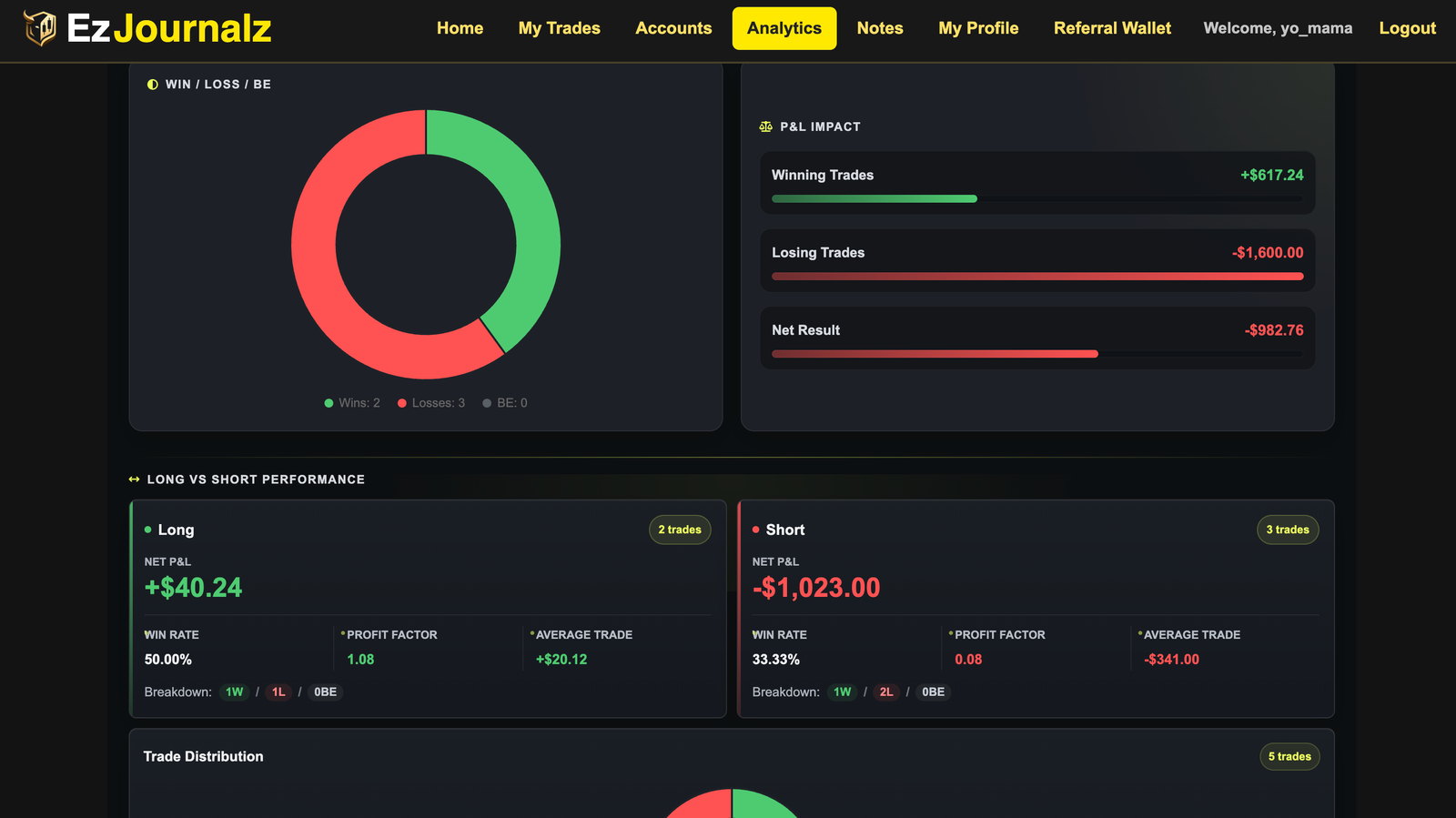Click the -$982.76 Net Result value
The width and height of the screenshot is (1456, 818).
(x=1274, y=330)
